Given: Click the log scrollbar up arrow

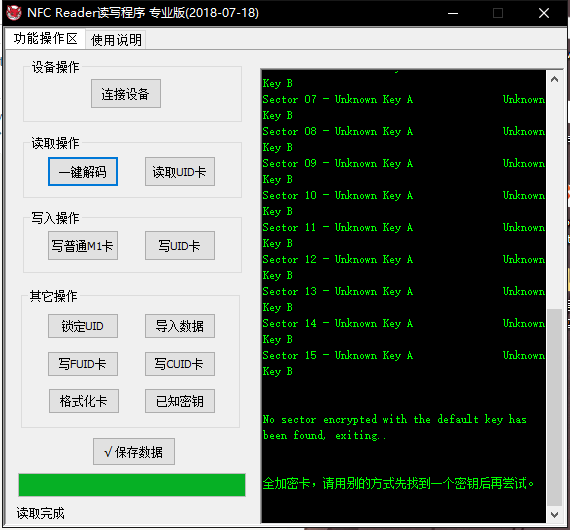Looking at the screenshot, I should click(x=554, y=79).
